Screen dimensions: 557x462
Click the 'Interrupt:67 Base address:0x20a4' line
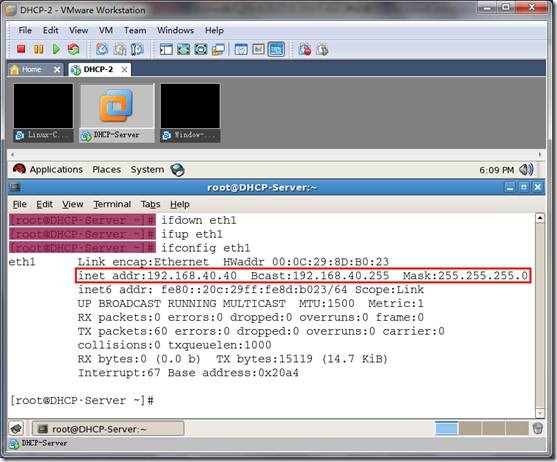click(x=188, y=373)
